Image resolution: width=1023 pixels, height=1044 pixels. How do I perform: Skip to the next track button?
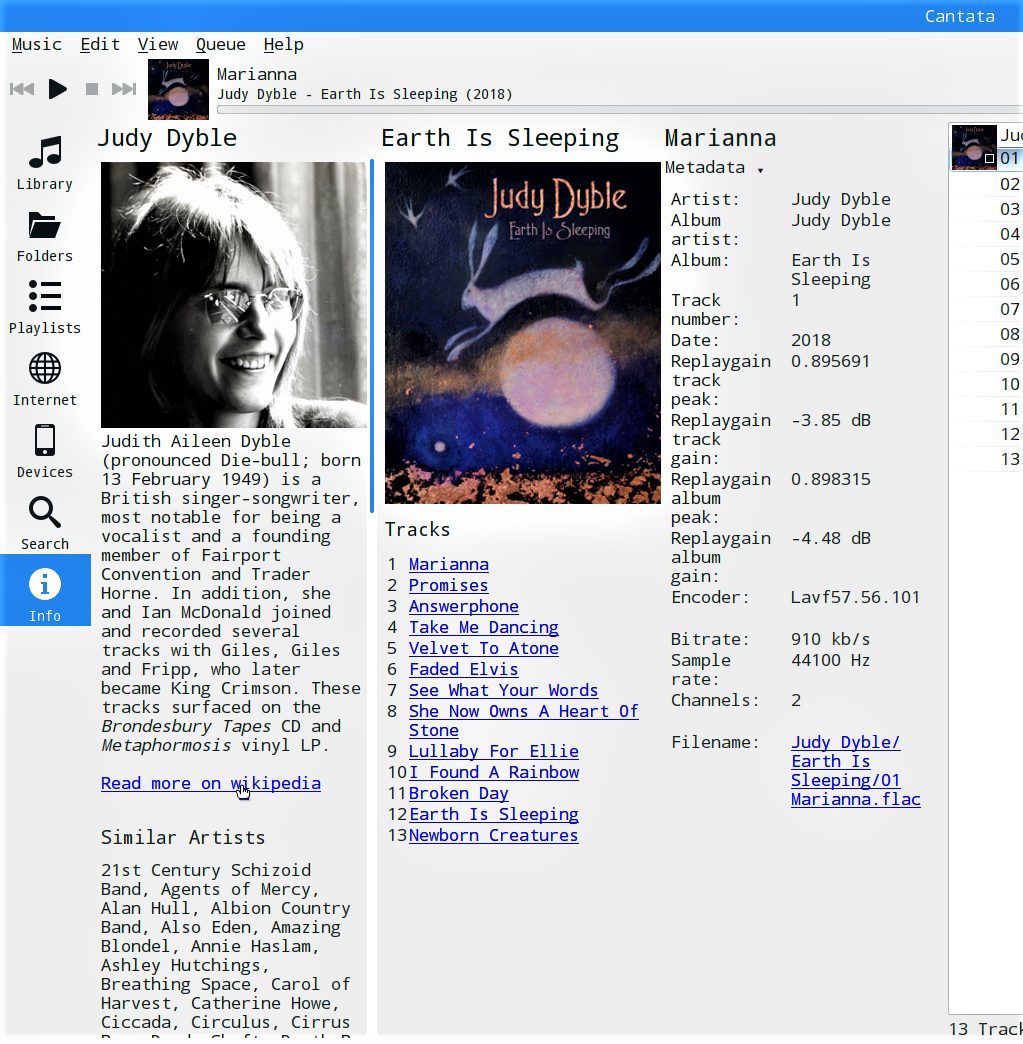pos(124,89)
